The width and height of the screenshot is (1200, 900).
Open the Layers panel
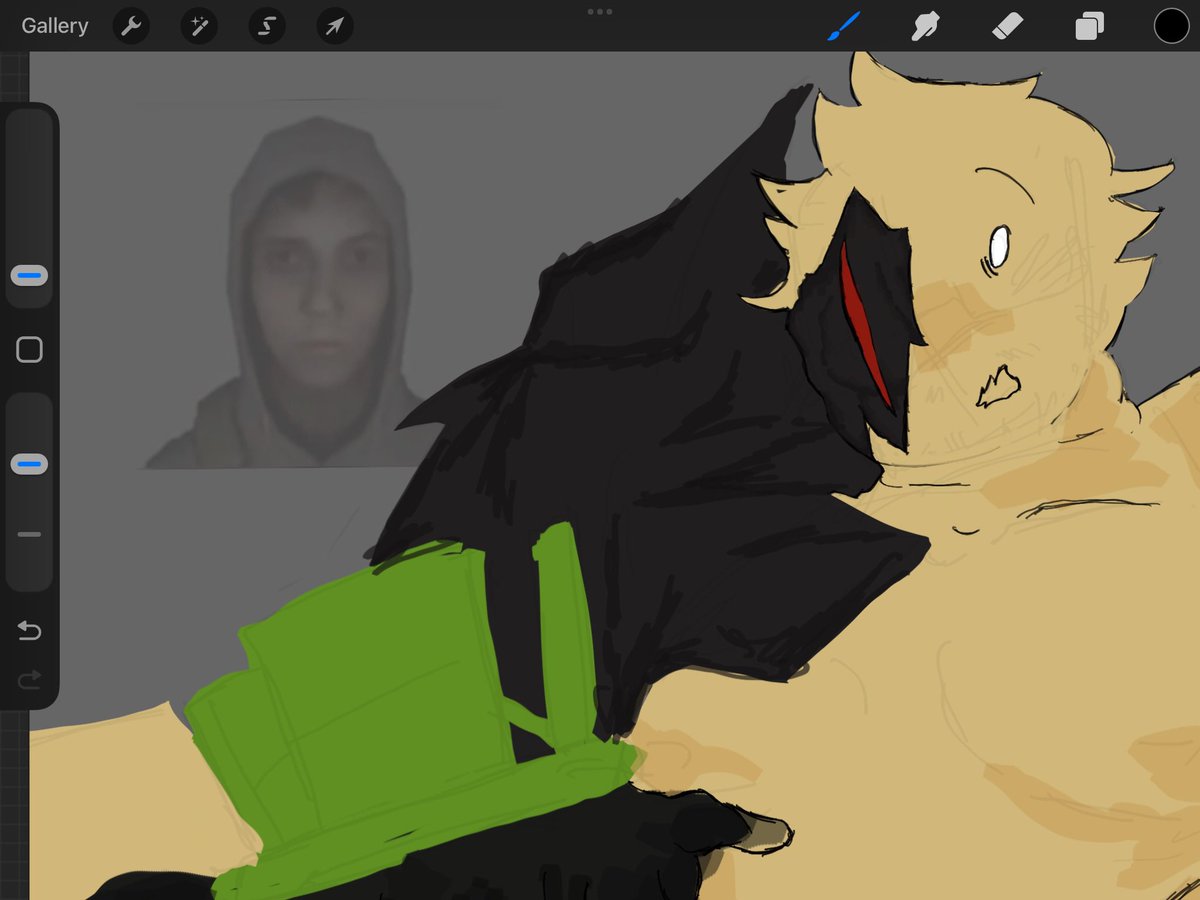(1089, 26)
